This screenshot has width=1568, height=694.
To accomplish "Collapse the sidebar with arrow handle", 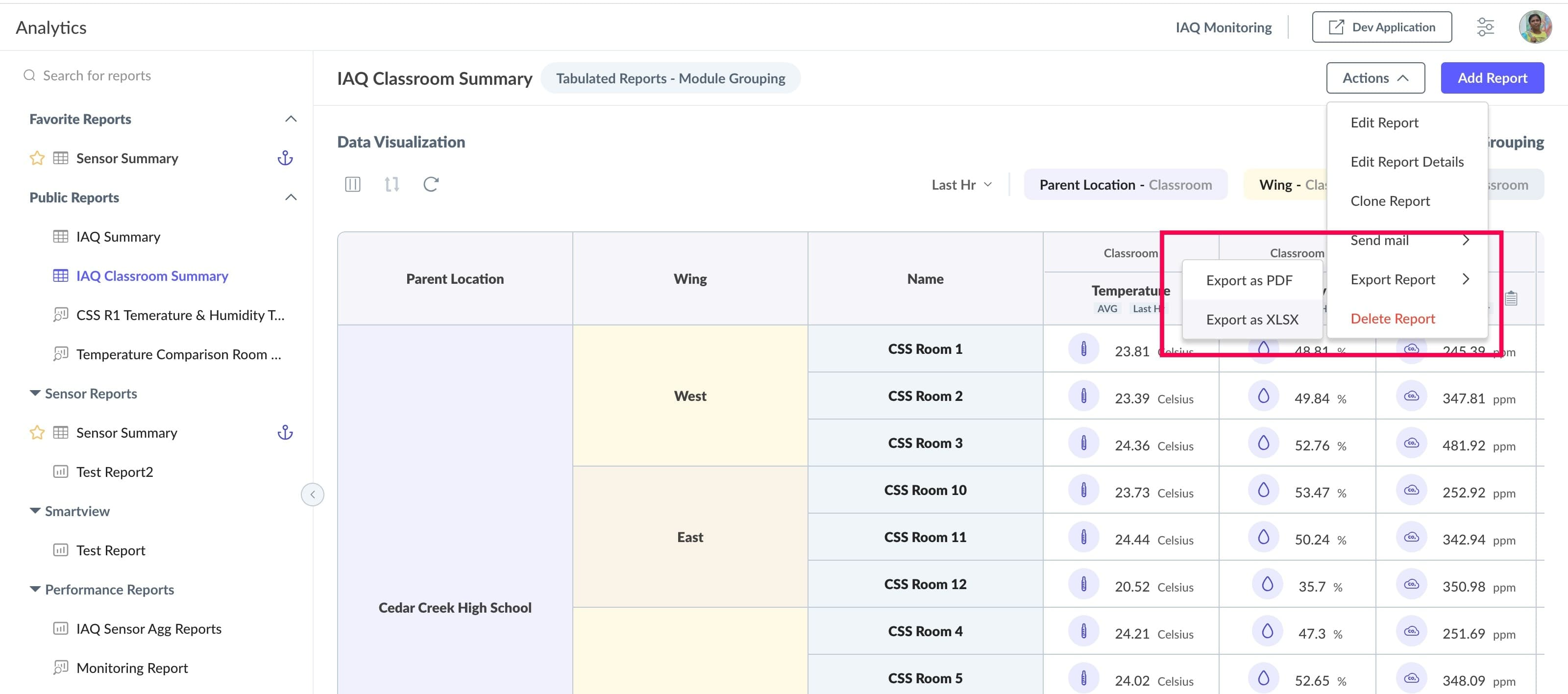I will pos(312,495).
